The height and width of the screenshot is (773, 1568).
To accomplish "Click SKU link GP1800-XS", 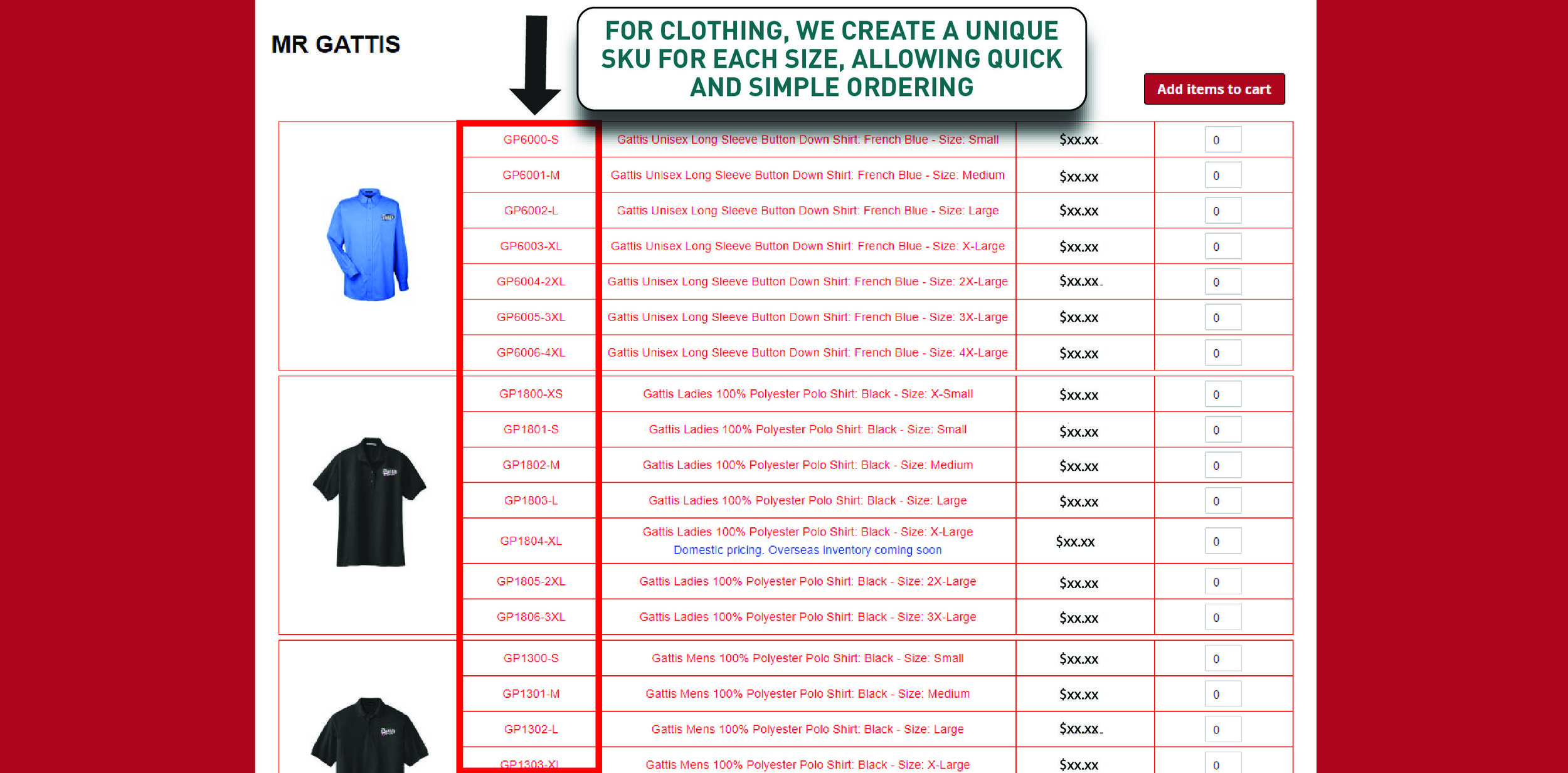I will coord(534,394).
